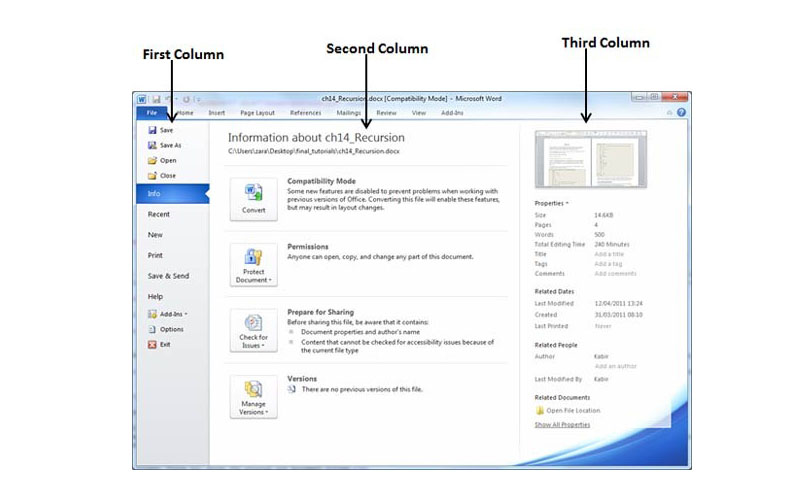Screen dimensions: 800x500
Task: Click the file path ch14_Recursion.docx
Action: coord(314,151)
